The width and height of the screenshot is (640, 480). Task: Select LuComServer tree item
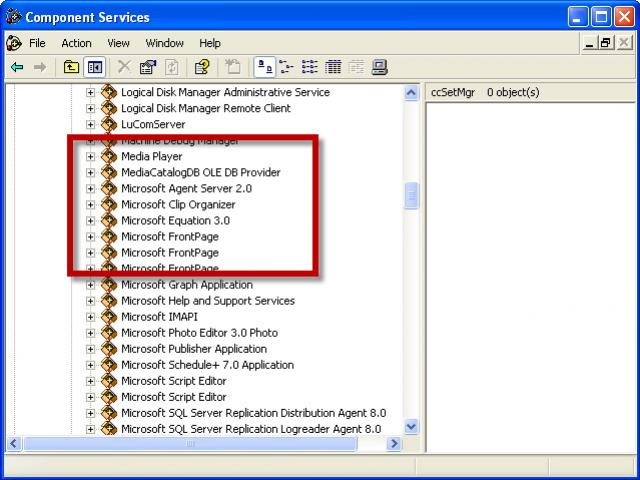tap(153, 124)
